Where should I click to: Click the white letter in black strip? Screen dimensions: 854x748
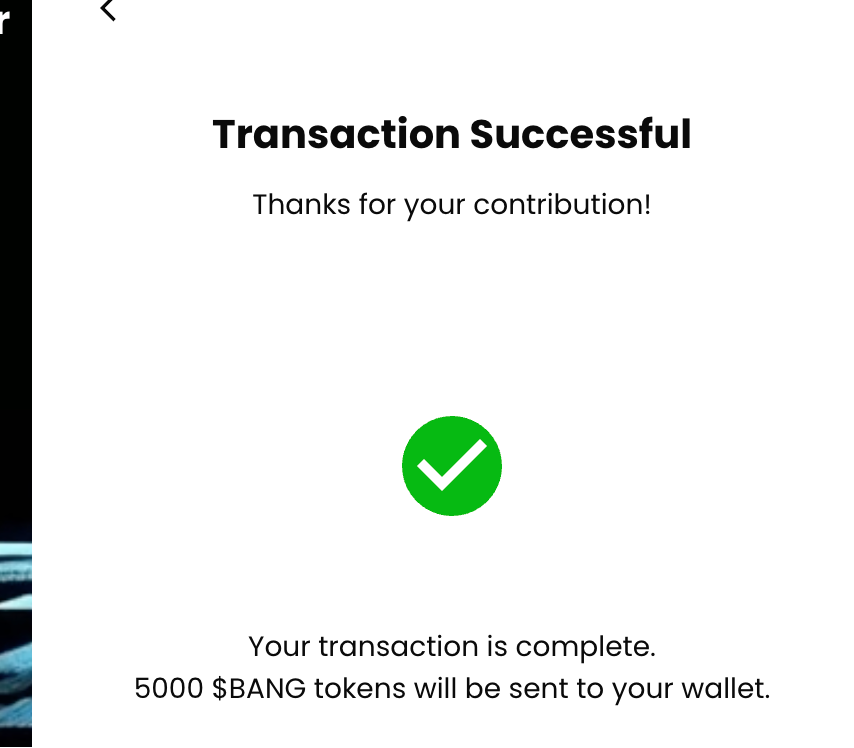(5, 22)
